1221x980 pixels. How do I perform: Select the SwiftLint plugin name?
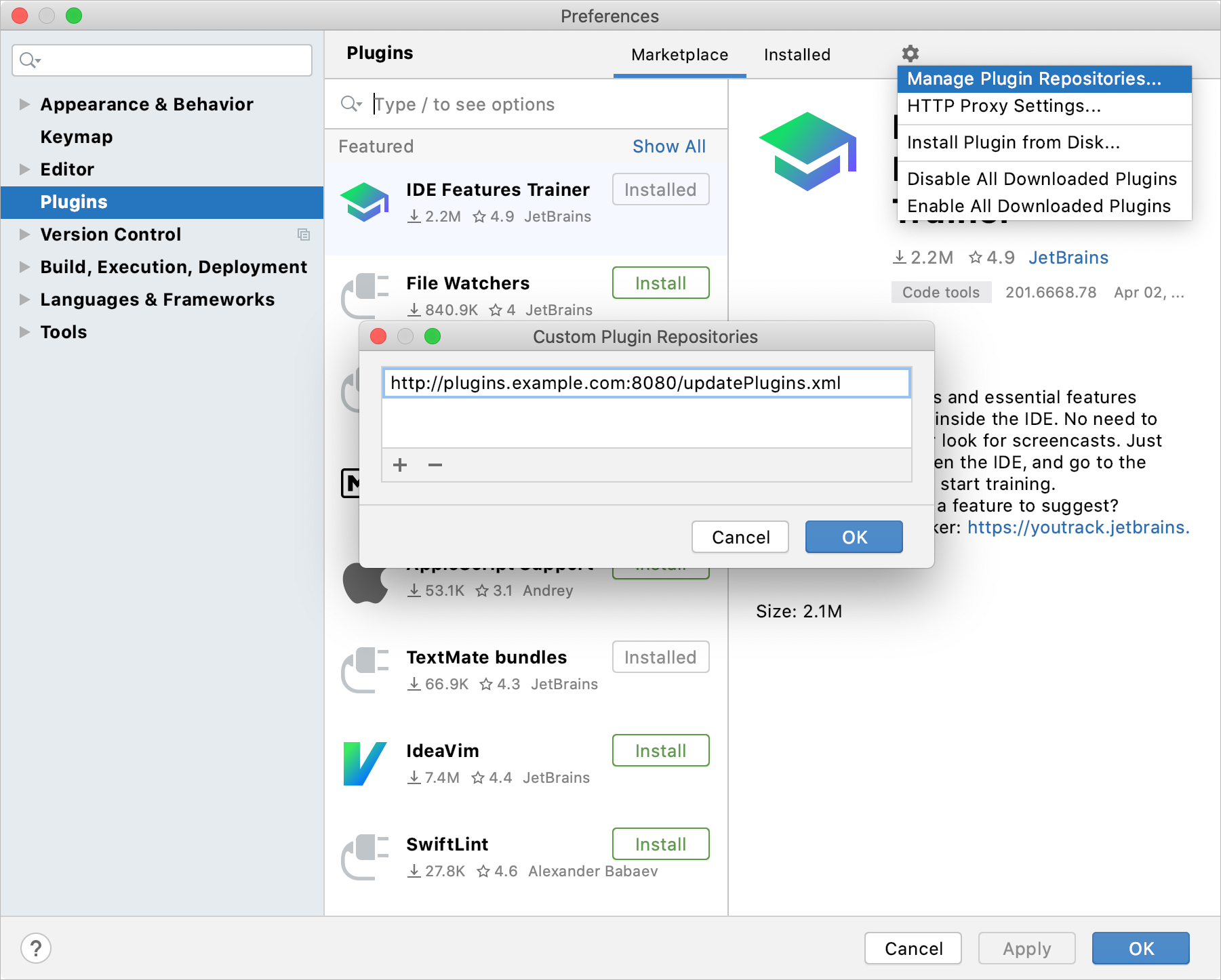[x=447, y=844]
